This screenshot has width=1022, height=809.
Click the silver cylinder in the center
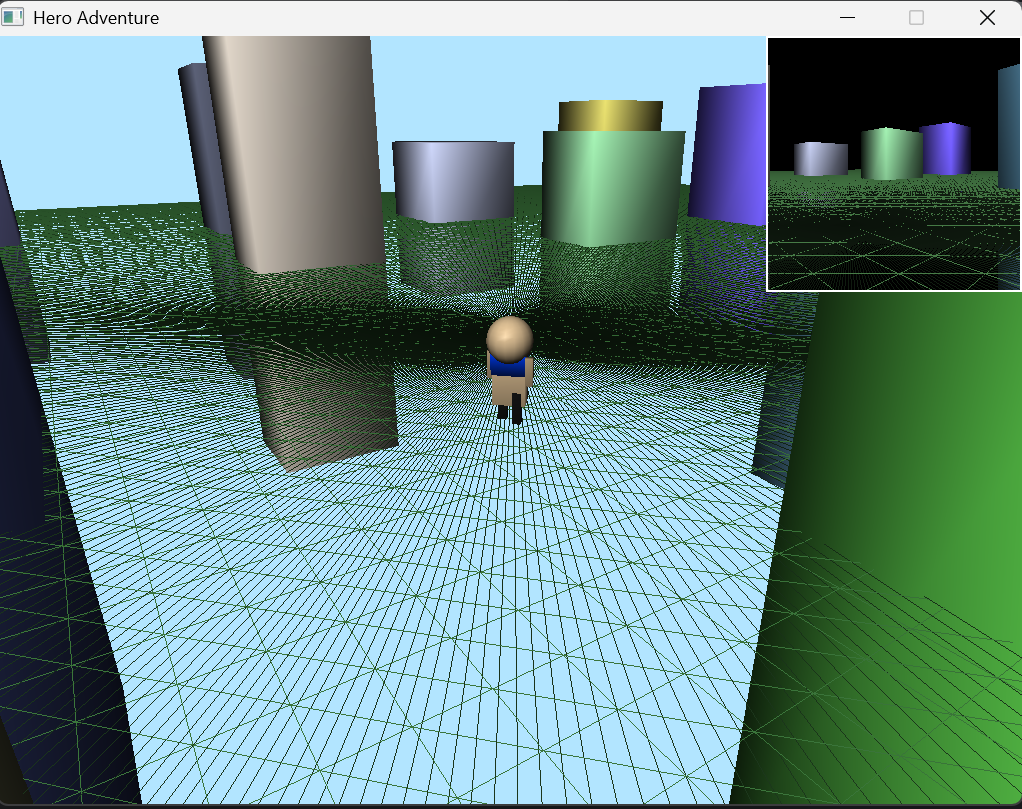[452, 180]
